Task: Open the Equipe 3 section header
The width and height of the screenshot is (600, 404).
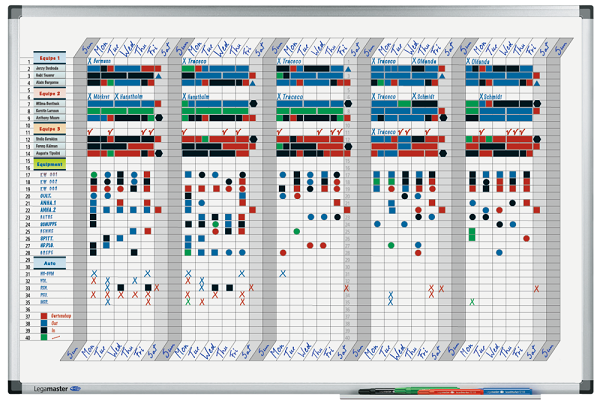Action: [x=50, y=128]
